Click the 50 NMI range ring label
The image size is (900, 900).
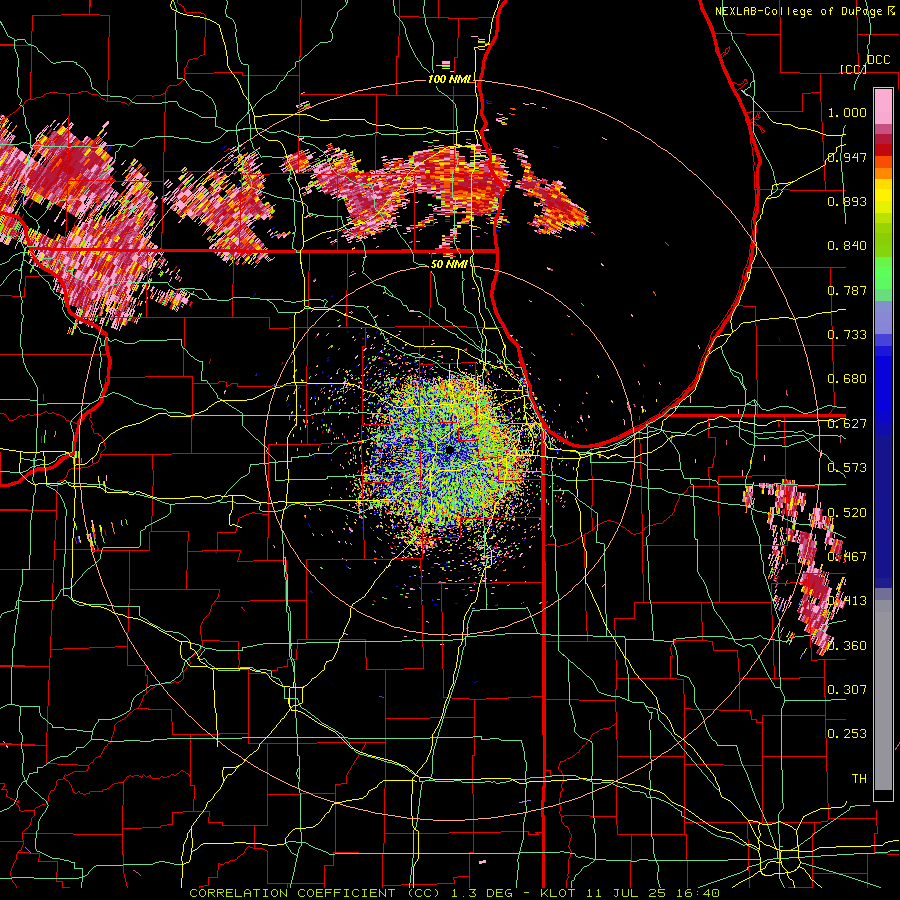[449, 264]
